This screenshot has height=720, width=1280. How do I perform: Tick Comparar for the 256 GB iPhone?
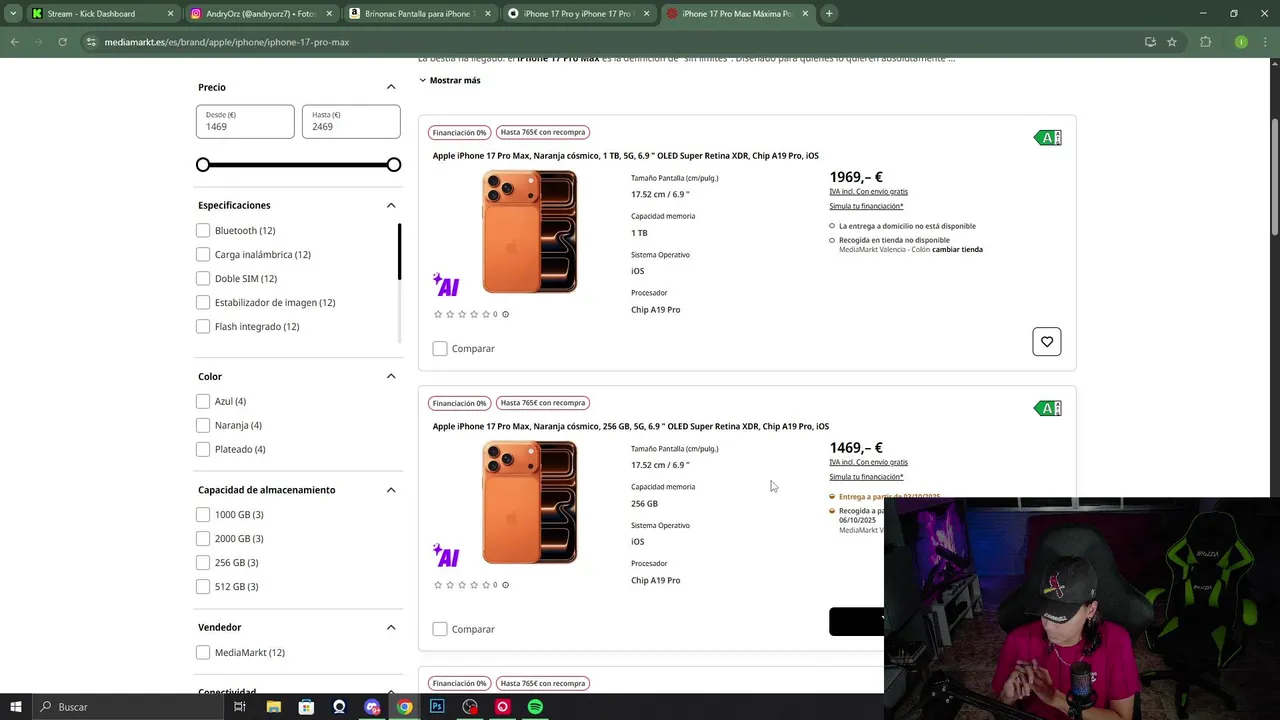(x=440, y=629)
